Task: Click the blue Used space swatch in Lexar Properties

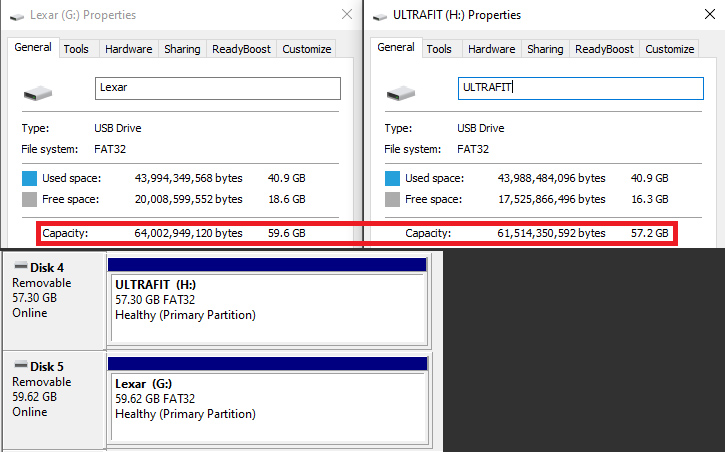Action: coord(29,178)
